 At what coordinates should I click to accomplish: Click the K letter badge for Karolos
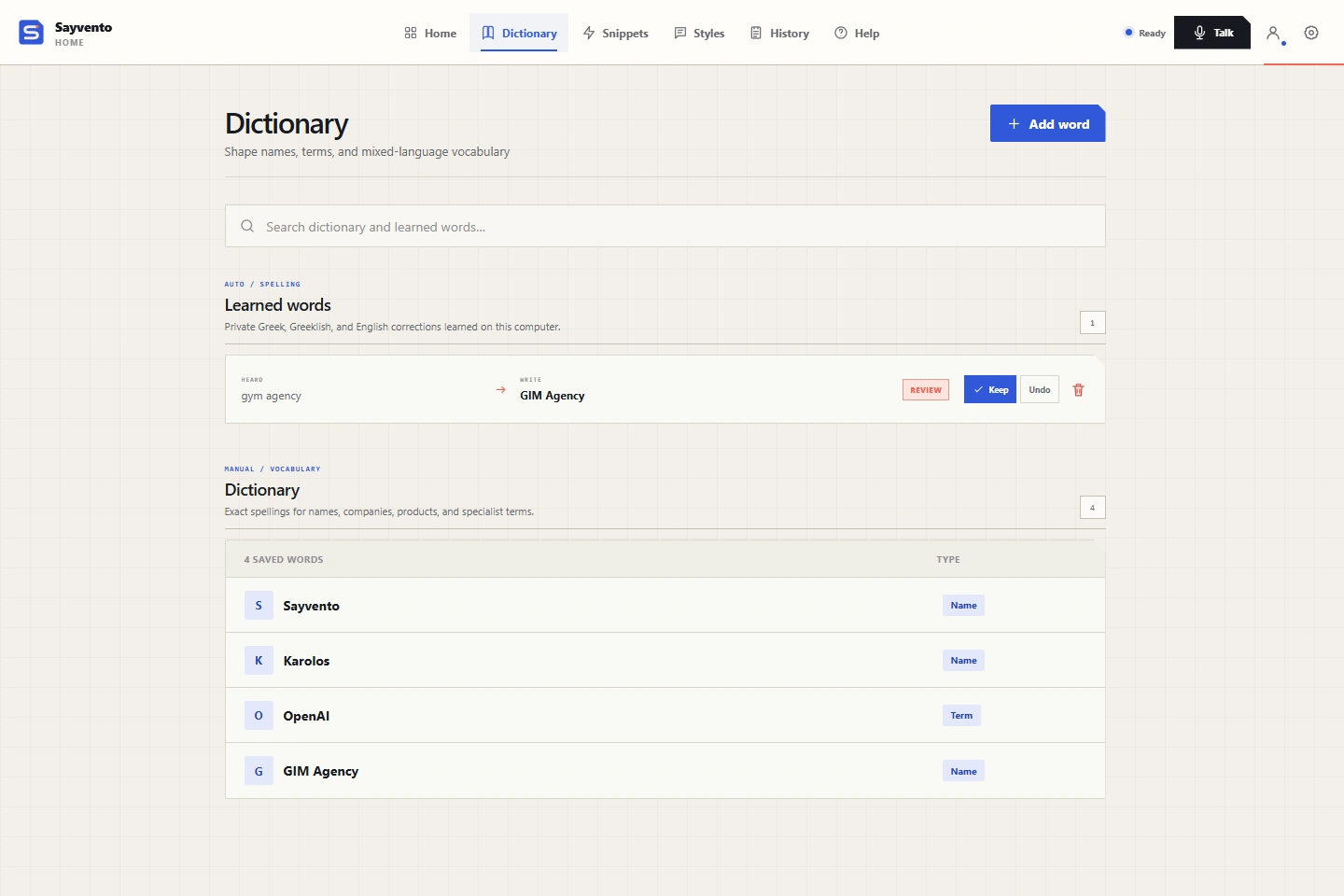tap(259, 661)
